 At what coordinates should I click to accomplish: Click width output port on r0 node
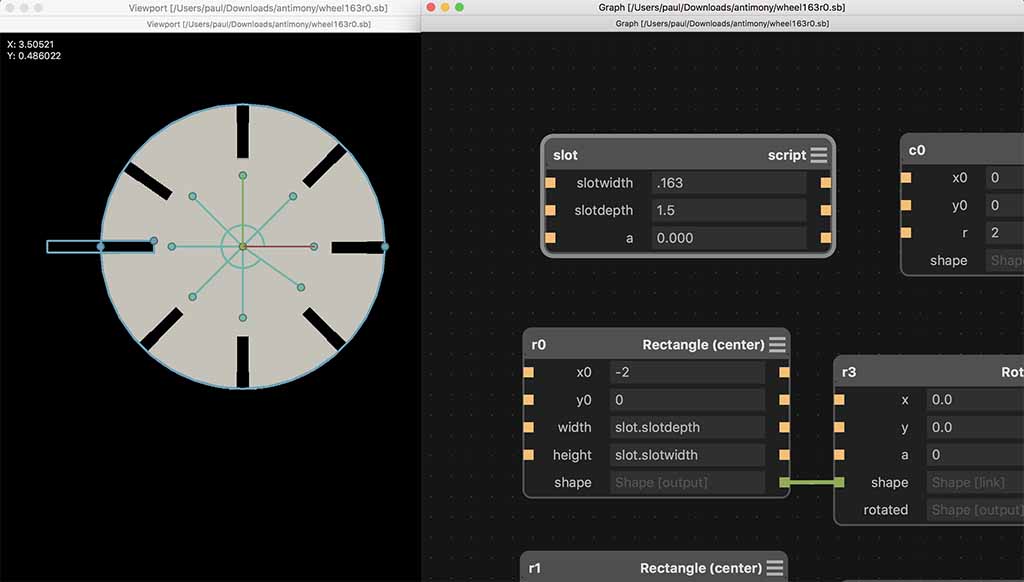pyautogui.click(x=784, y=427)
